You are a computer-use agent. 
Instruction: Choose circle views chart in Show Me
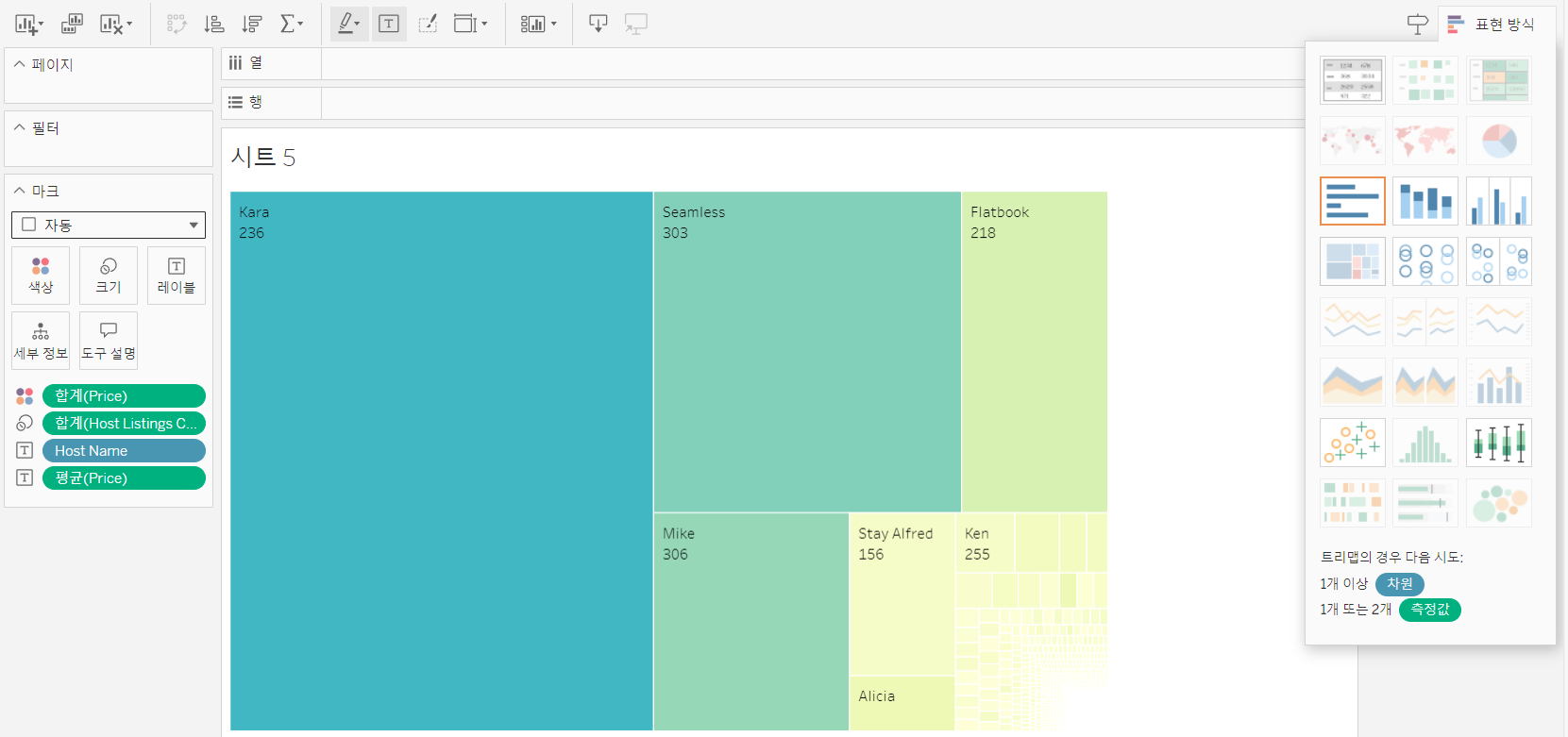1425,261
